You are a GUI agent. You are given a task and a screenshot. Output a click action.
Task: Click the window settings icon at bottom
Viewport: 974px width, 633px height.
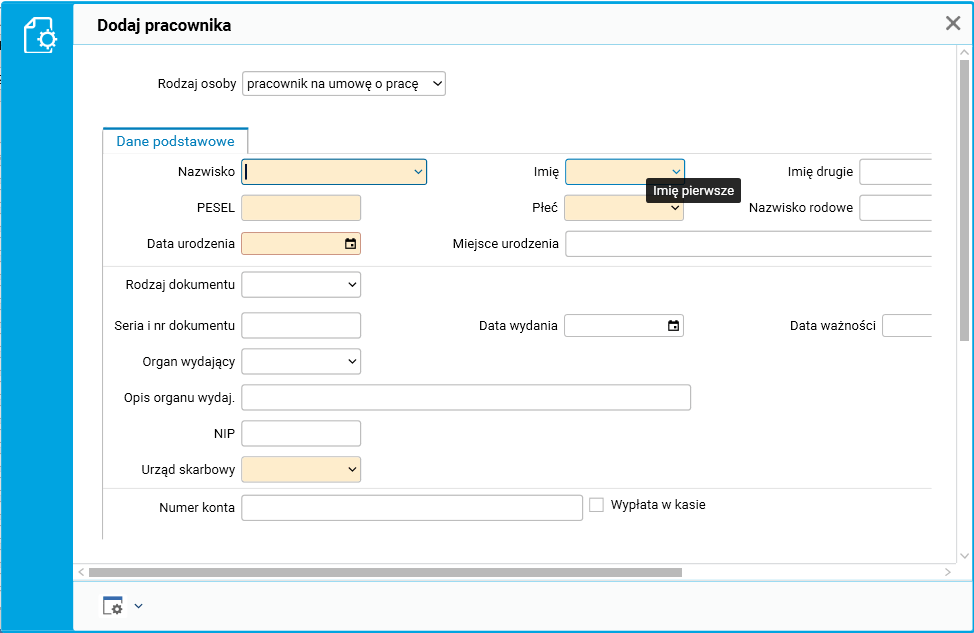[113, 606]
